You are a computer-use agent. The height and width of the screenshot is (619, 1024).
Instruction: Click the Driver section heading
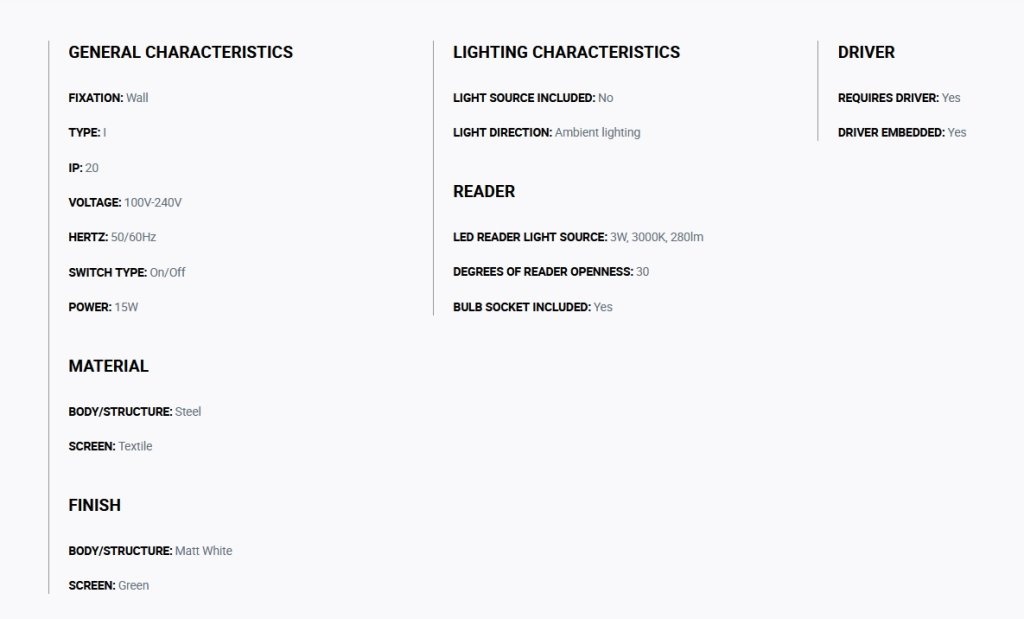866,52
